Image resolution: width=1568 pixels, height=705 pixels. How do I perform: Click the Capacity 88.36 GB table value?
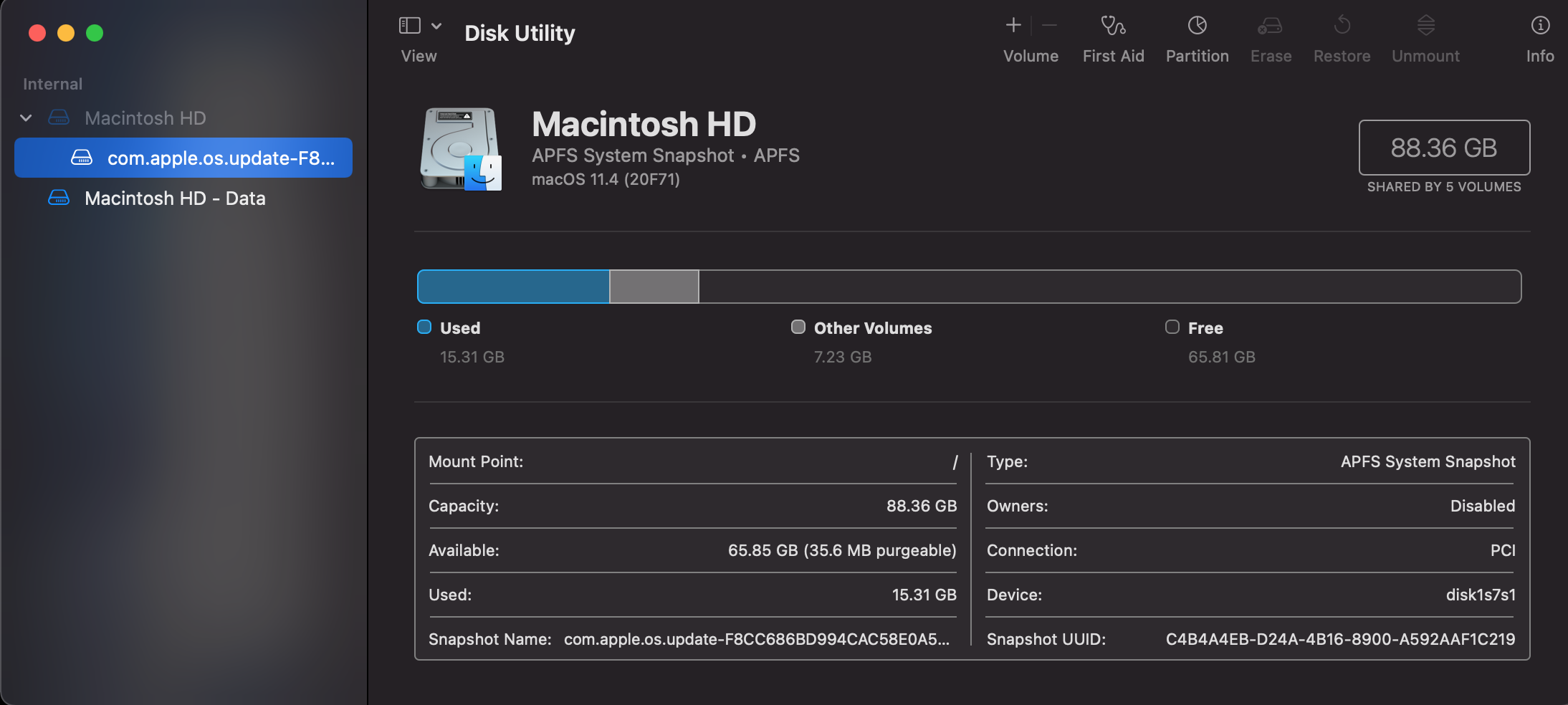pyautogui.click(x=922, y=506)
